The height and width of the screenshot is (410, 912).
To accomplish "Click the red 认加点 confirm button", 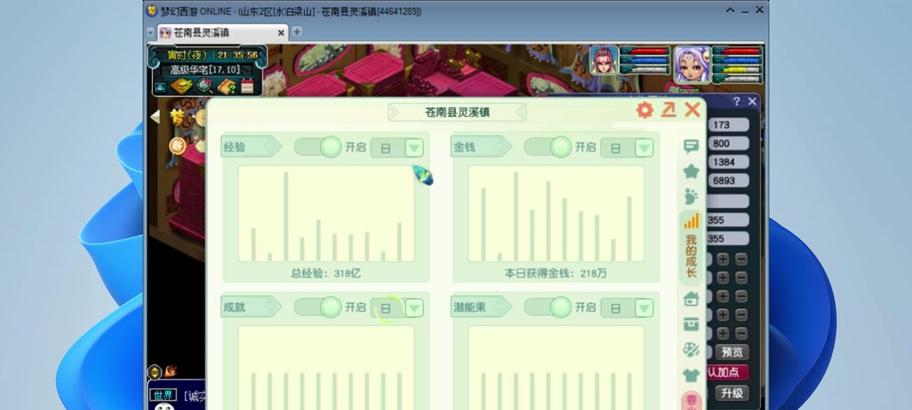I will tap(727, 372).
